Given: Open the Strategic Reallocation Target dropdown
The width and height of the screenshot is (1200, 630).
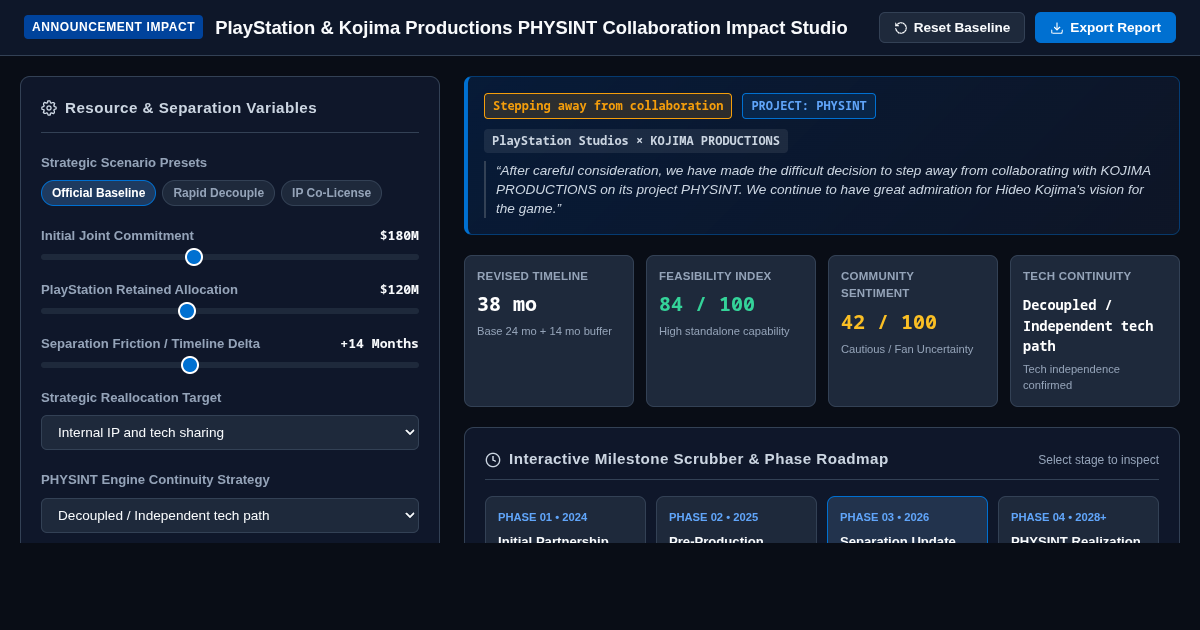Looking at the screenshot, I should pyautogui.click(x=230, y=433).
